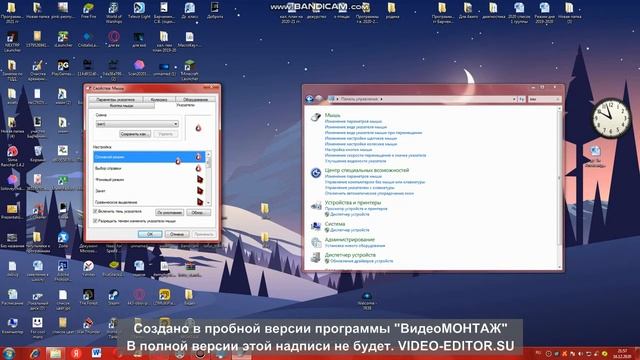Open the Free Fire desktop shortcut
640x360 pixels.
click(x=88, y=11)
